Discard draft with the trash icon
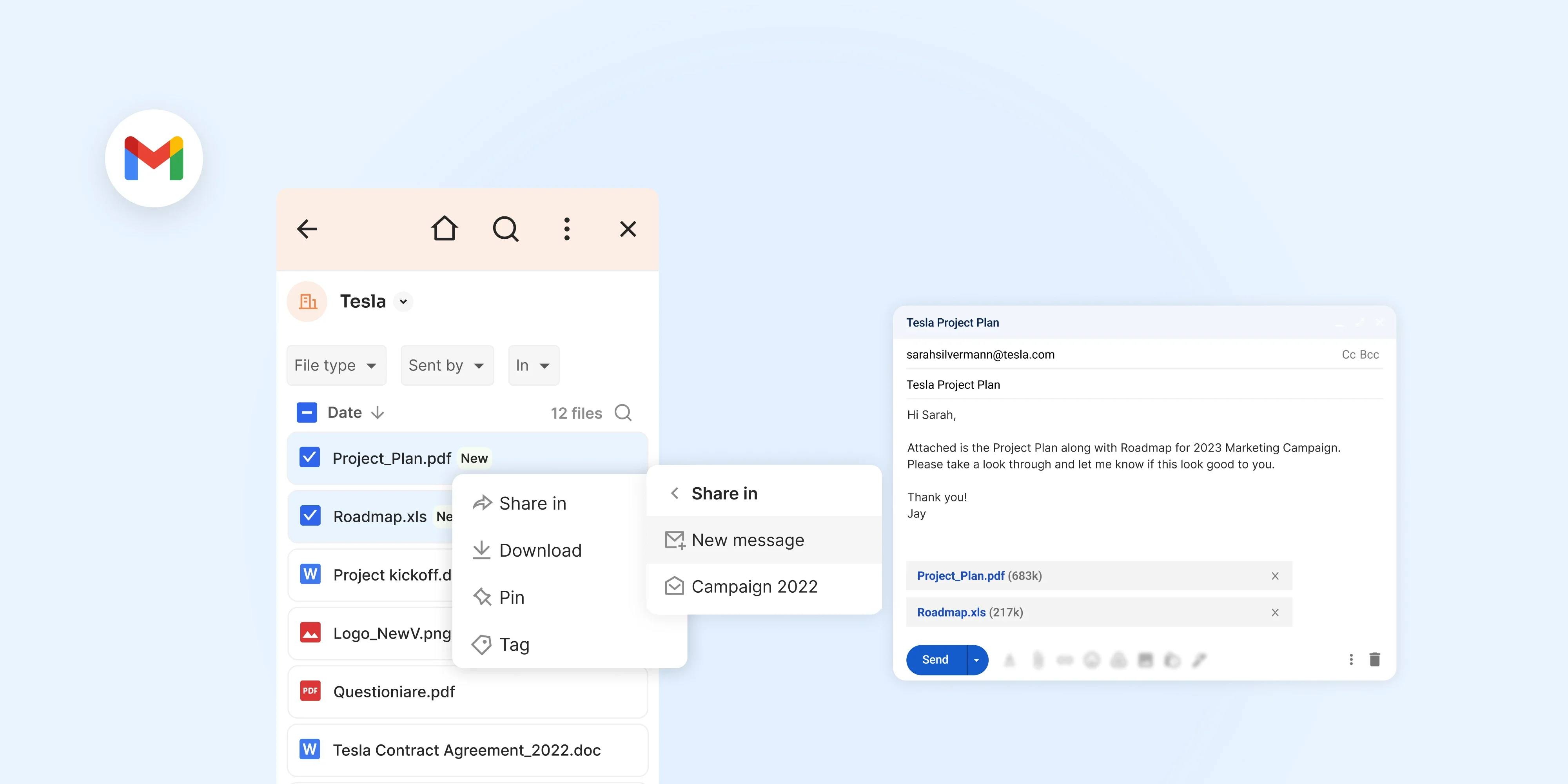 coord(1374,660)
